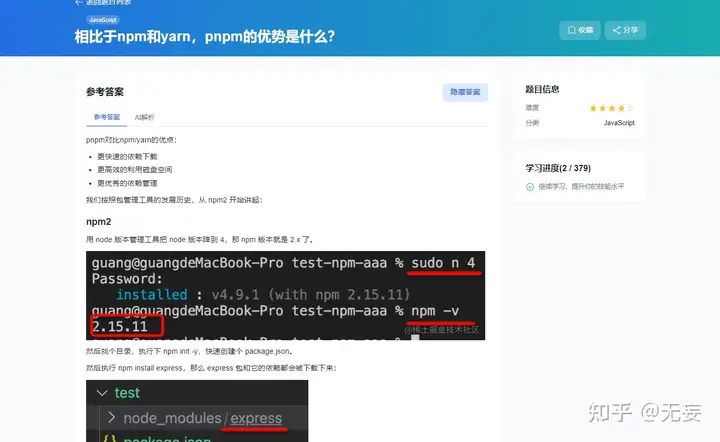
Task: Click the JavaScript tag badge in the header
Action: pos(103,20)
